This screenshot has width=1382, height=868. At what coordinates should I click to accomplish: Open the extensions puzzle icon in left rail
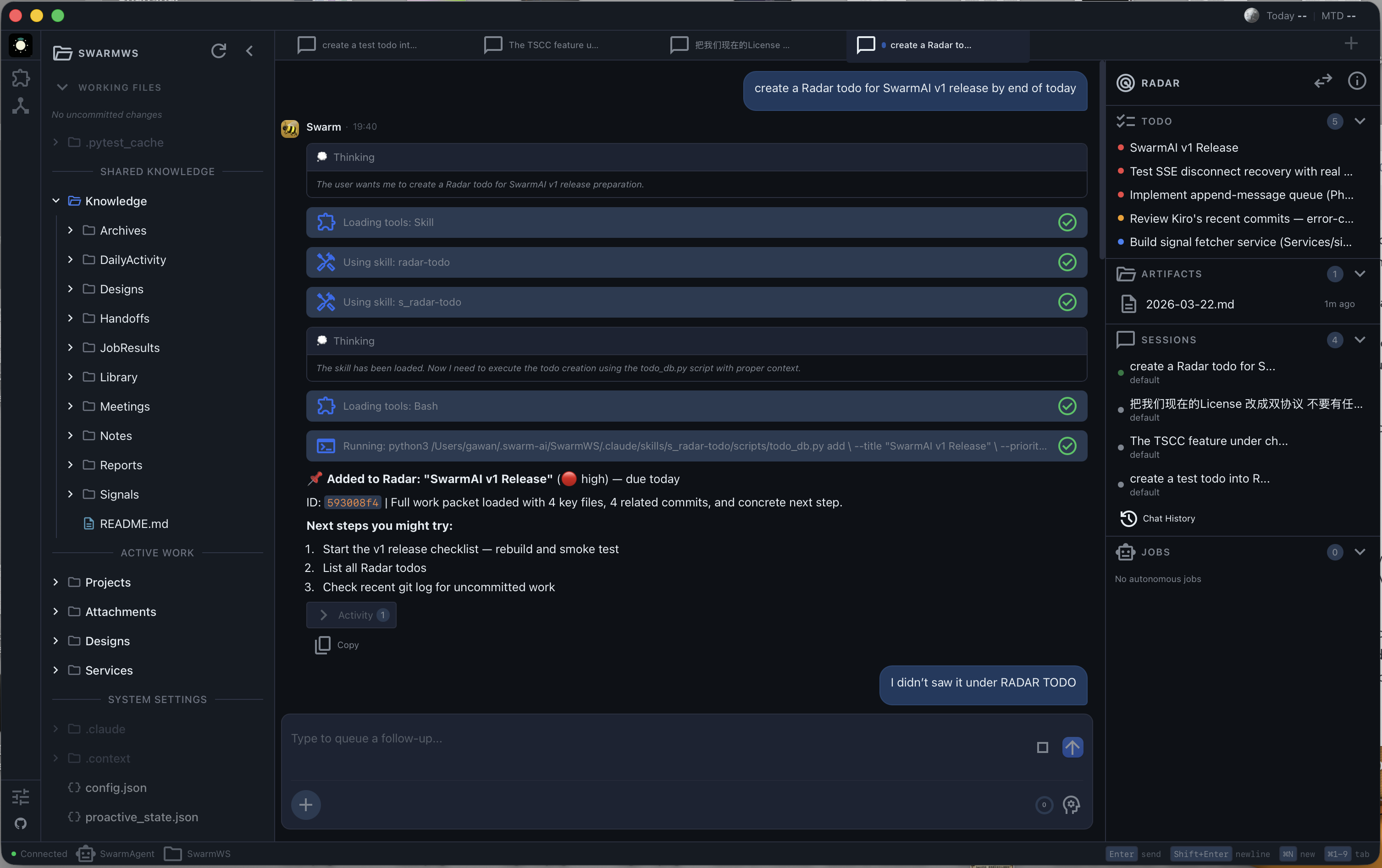(x=20, y=77)
